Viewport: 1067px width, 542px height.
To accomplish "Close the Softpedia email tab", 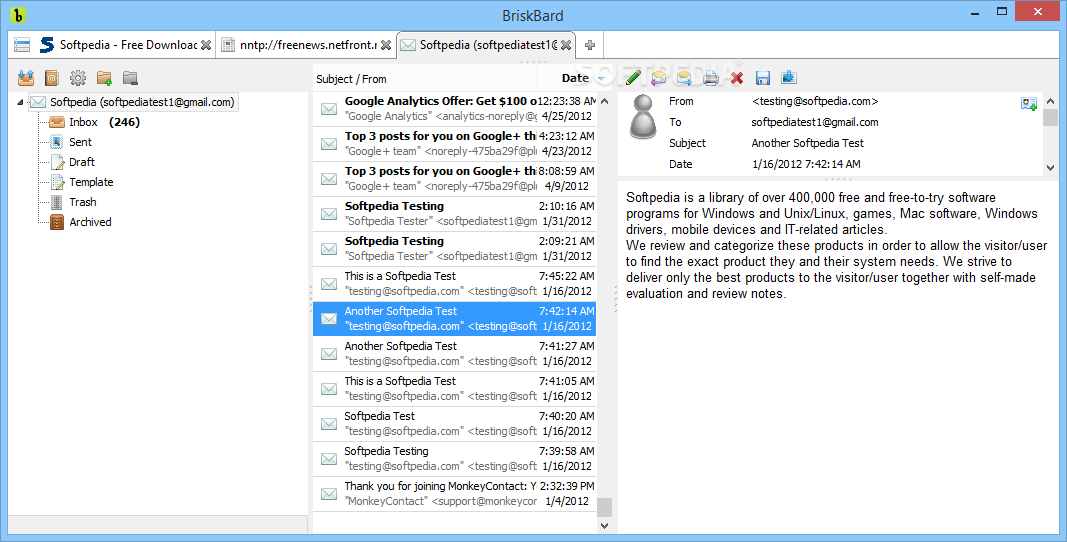I will (x=565, y=45).
